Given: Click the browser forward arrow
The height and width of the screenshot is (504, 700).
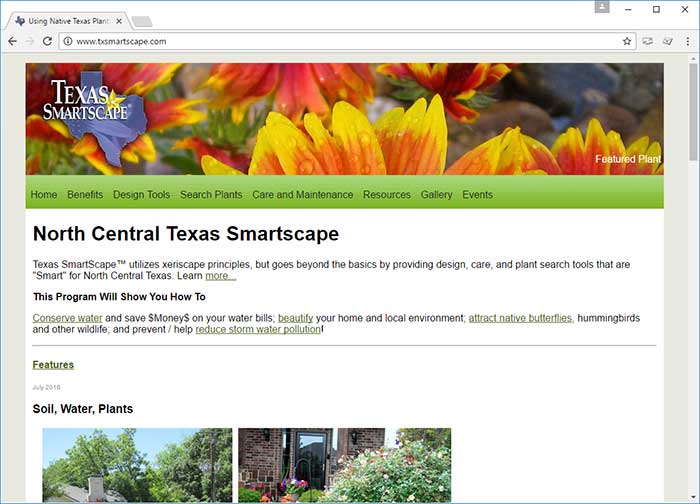Looking at the screenshot, I should click(30, 41).
